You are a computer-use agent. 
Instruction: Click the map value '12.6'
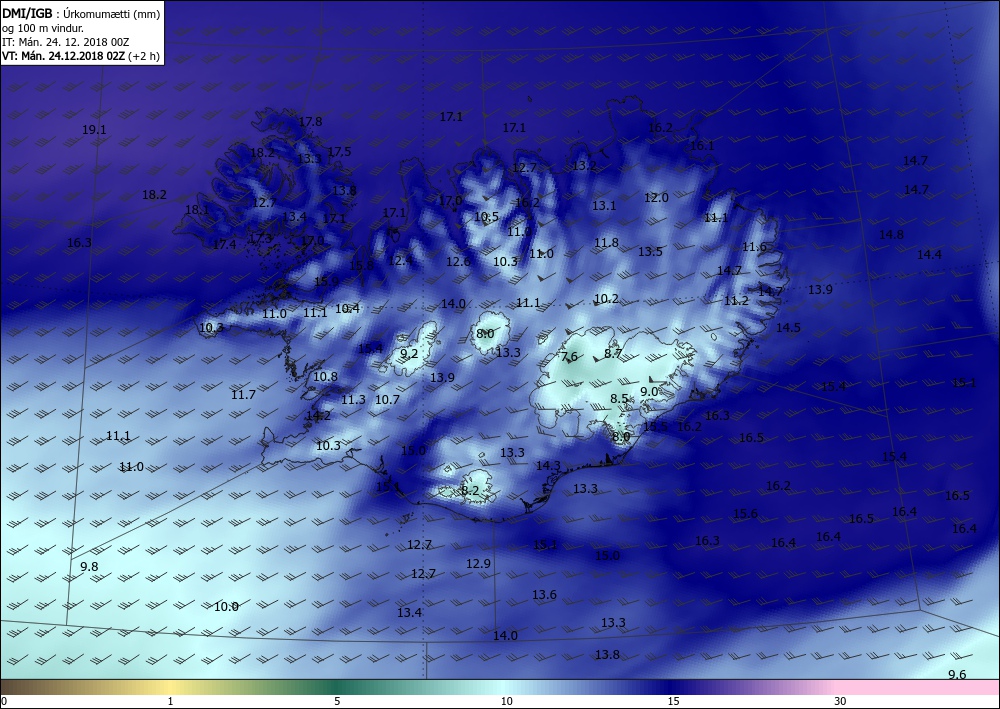point(458,261)
